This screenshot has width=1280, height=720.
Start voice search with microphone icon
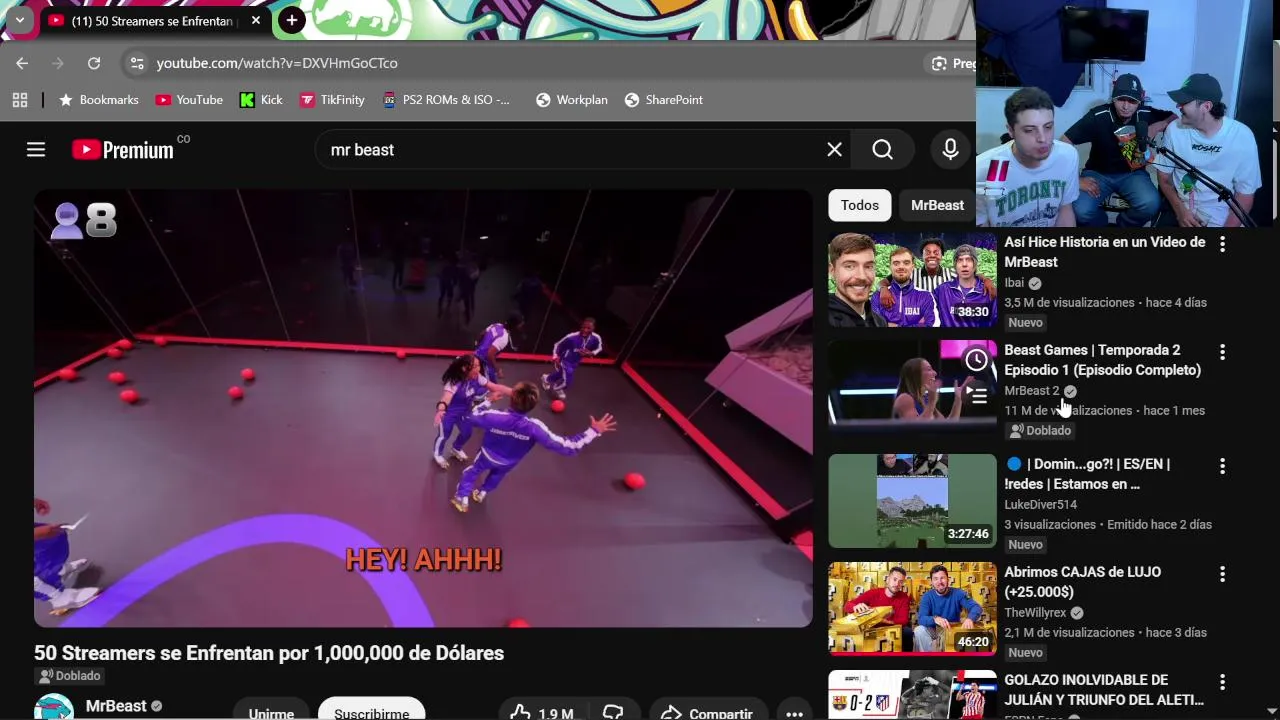[x=950, y=150]
